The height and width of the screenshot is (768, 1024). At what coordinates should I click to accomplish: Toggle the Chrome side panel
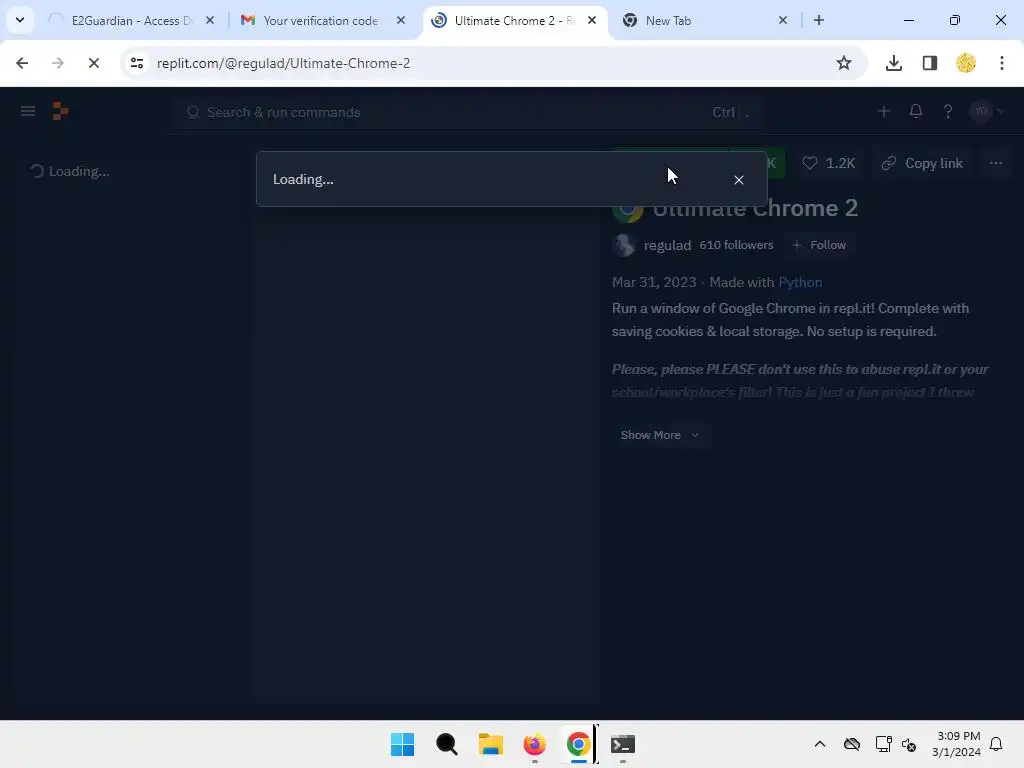click(929, 63)
